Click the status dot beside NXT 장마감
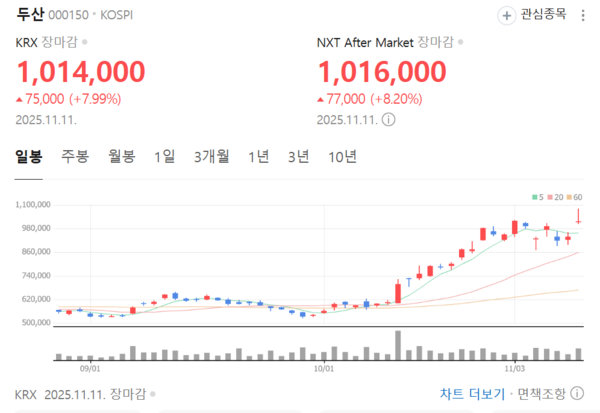Screen dimensions: 600x413 coord(459,43)
